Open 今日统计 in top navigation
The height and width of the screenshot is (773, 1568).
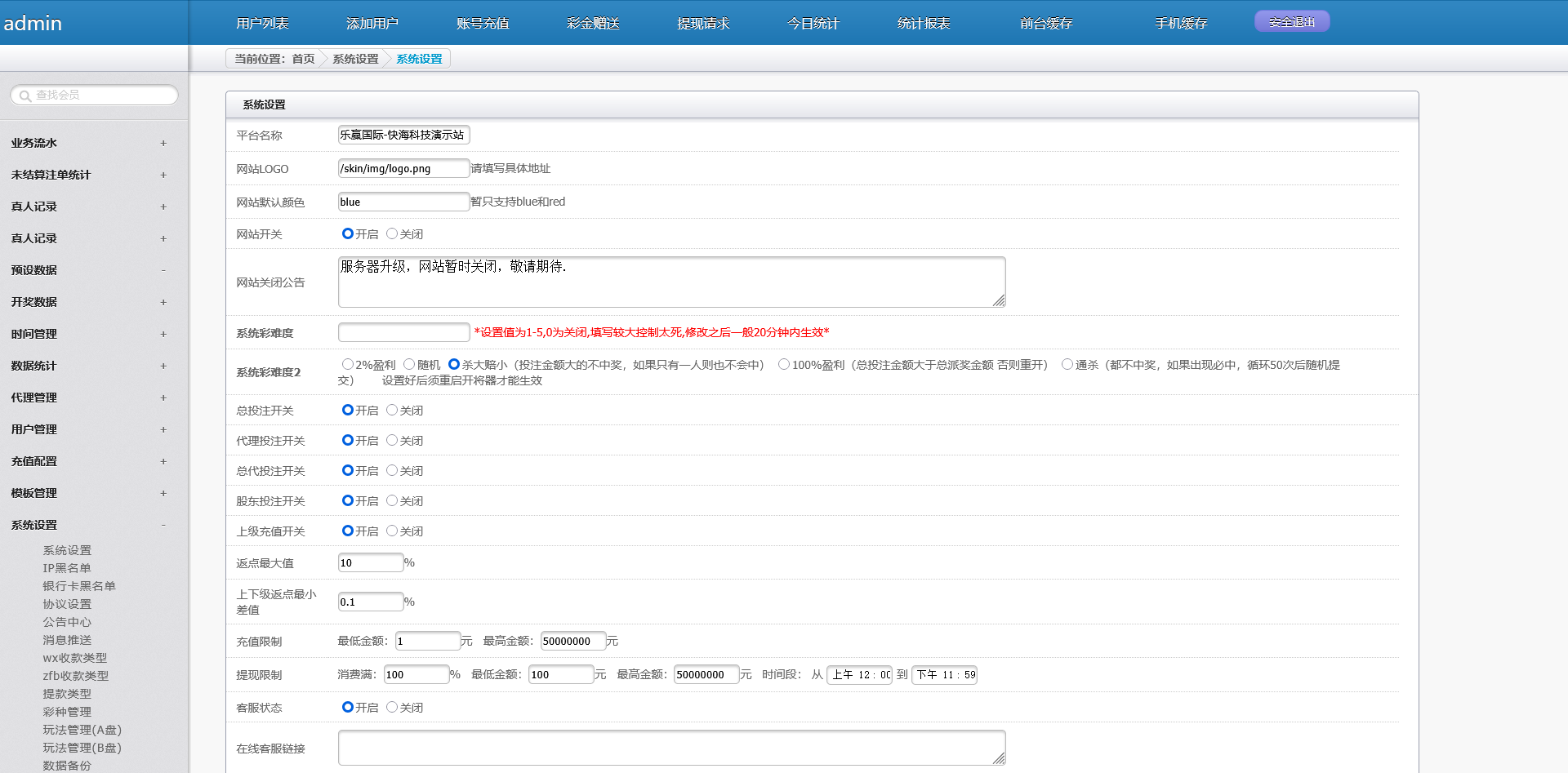click(x=813, y=23)
